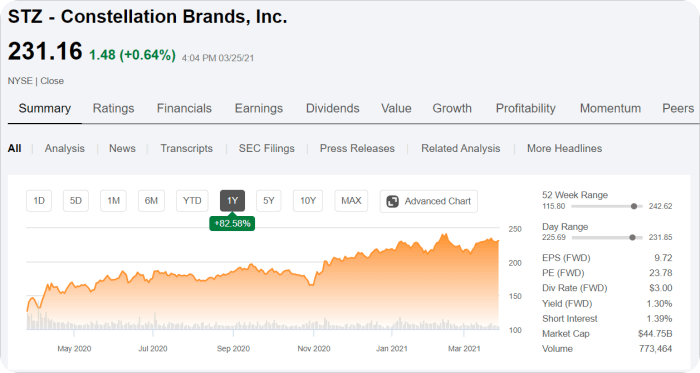The height and width of the screenshot is (373, 700).
Task: View the Transcripts headlines
Action: pyautogui.click(x=187, y=149)
